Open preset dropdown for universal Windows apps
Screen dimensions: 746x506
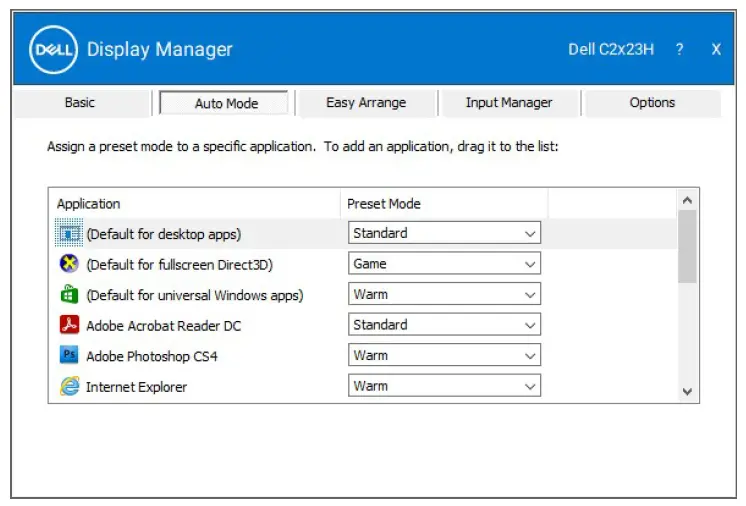[x=444, y=294]
